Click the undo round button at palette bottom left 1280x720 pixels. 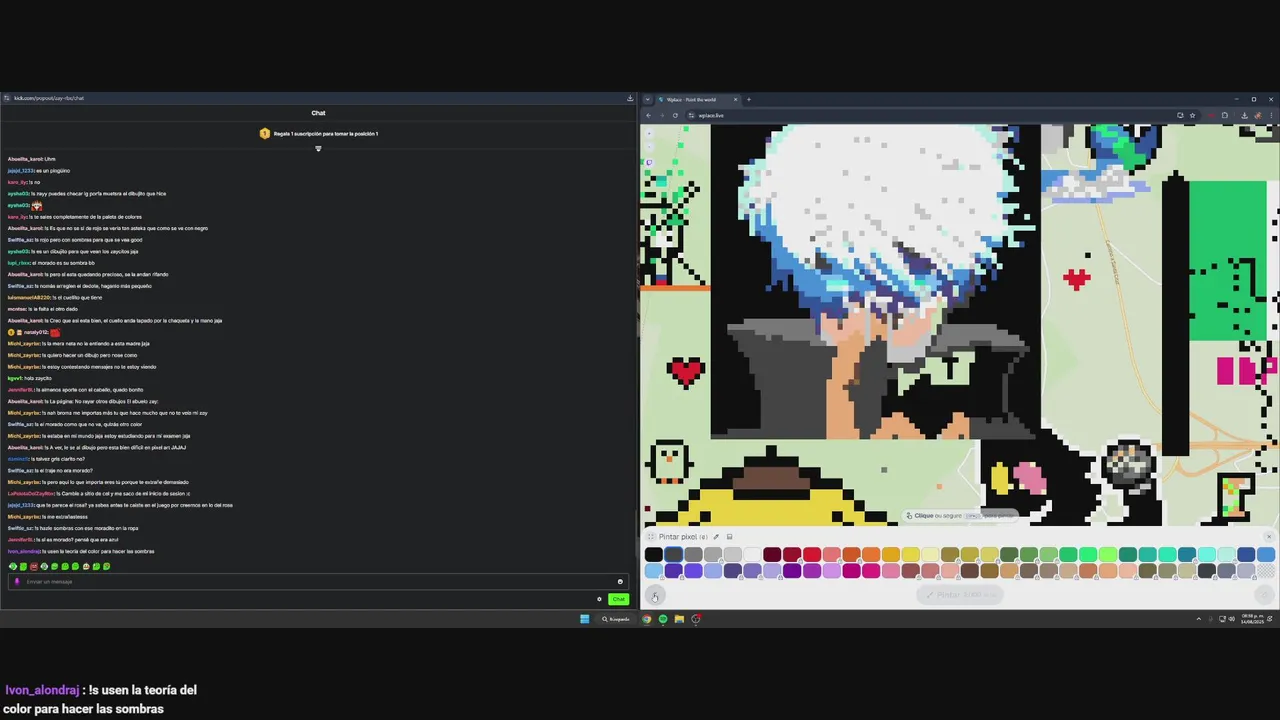pos(655,596)
